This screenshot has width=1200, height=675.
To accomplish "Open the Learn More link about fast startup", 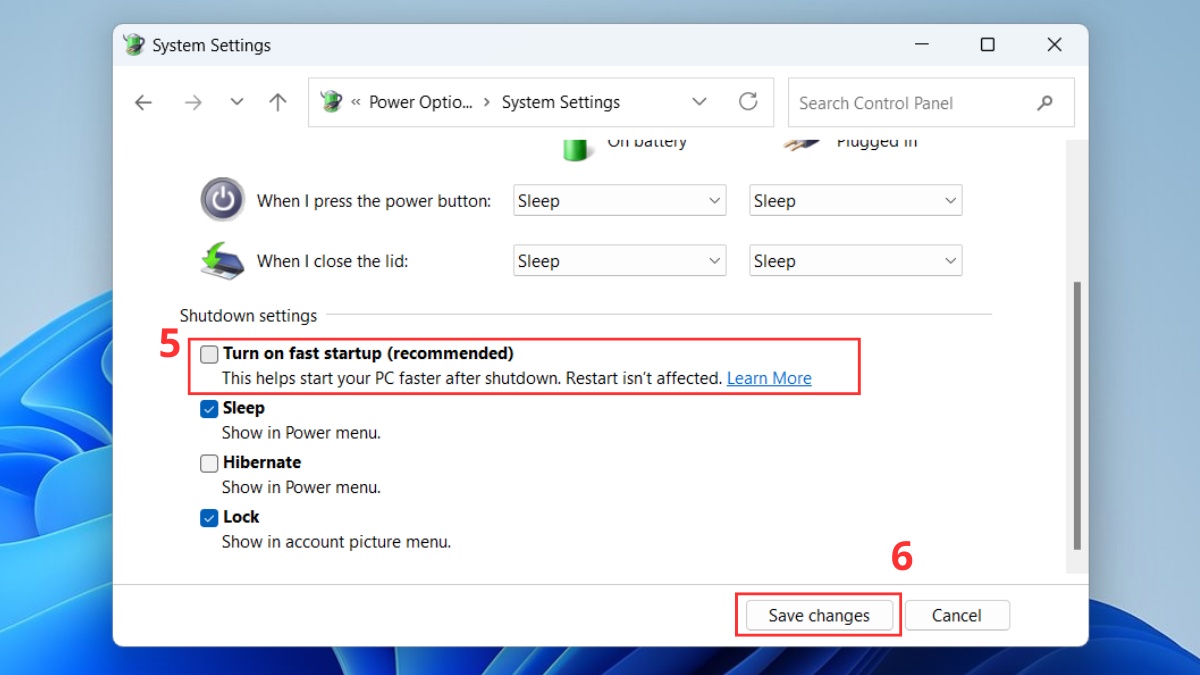I will click(x=769, y=378).
